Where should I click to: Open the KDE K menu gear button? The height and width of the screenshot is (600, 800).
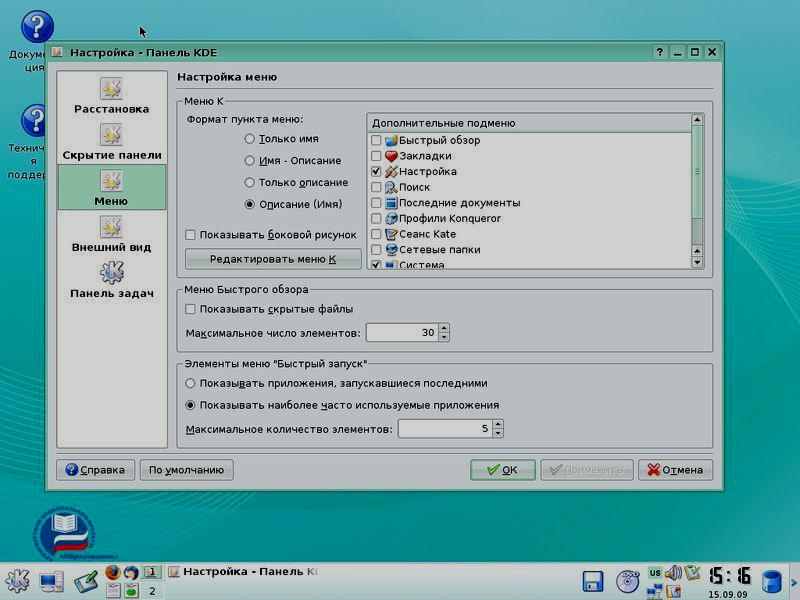(17, 581)
